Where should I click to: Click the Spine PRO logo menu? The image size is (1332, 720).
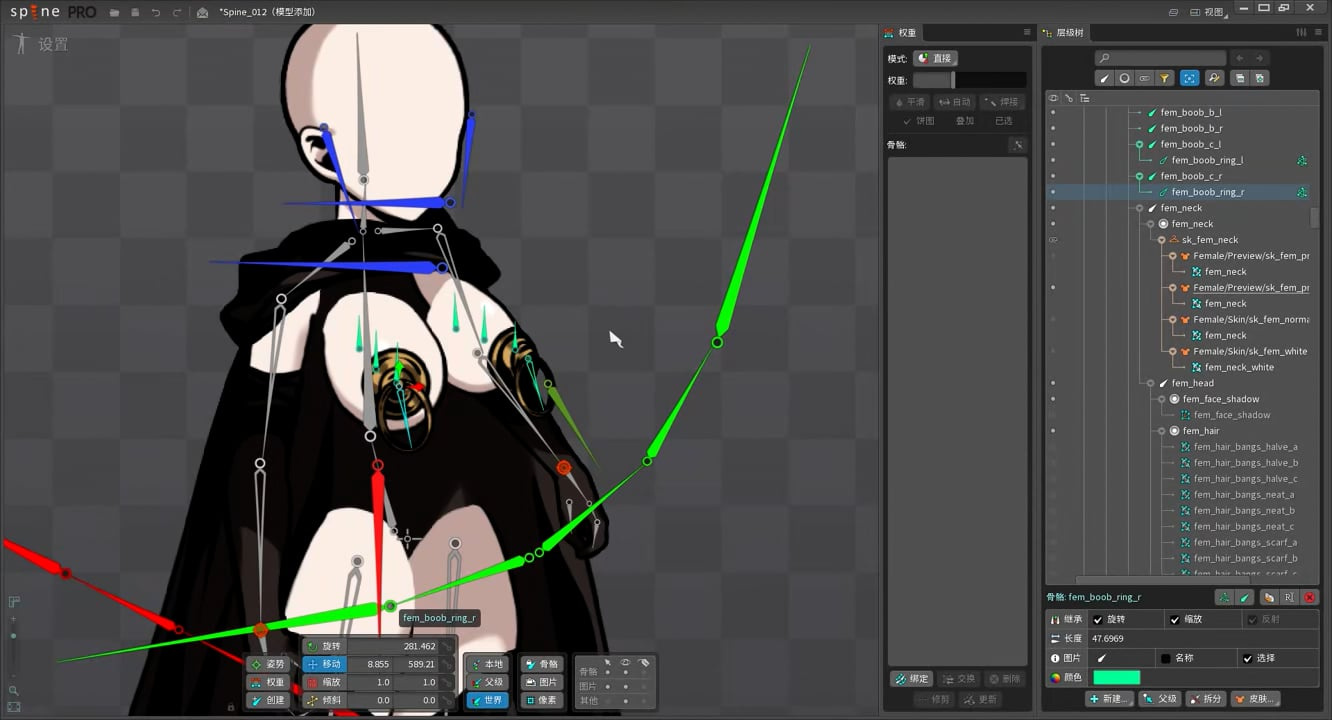pos(53,13)
